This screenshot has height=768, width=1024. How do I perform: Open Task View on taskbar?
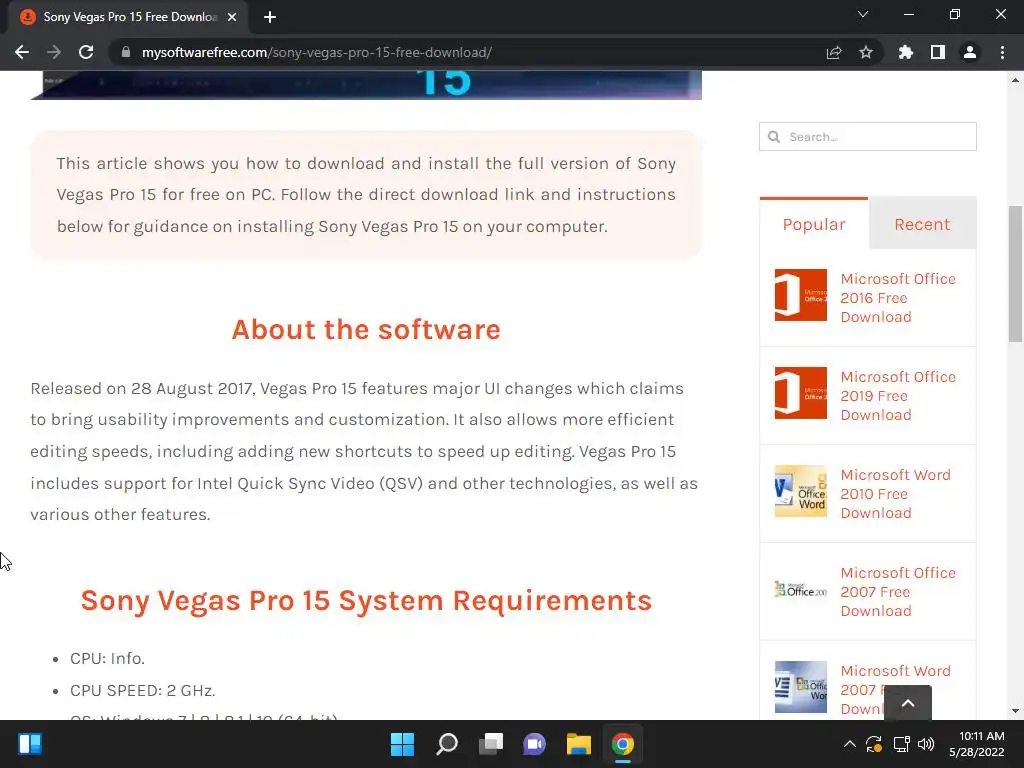point(490,744)
